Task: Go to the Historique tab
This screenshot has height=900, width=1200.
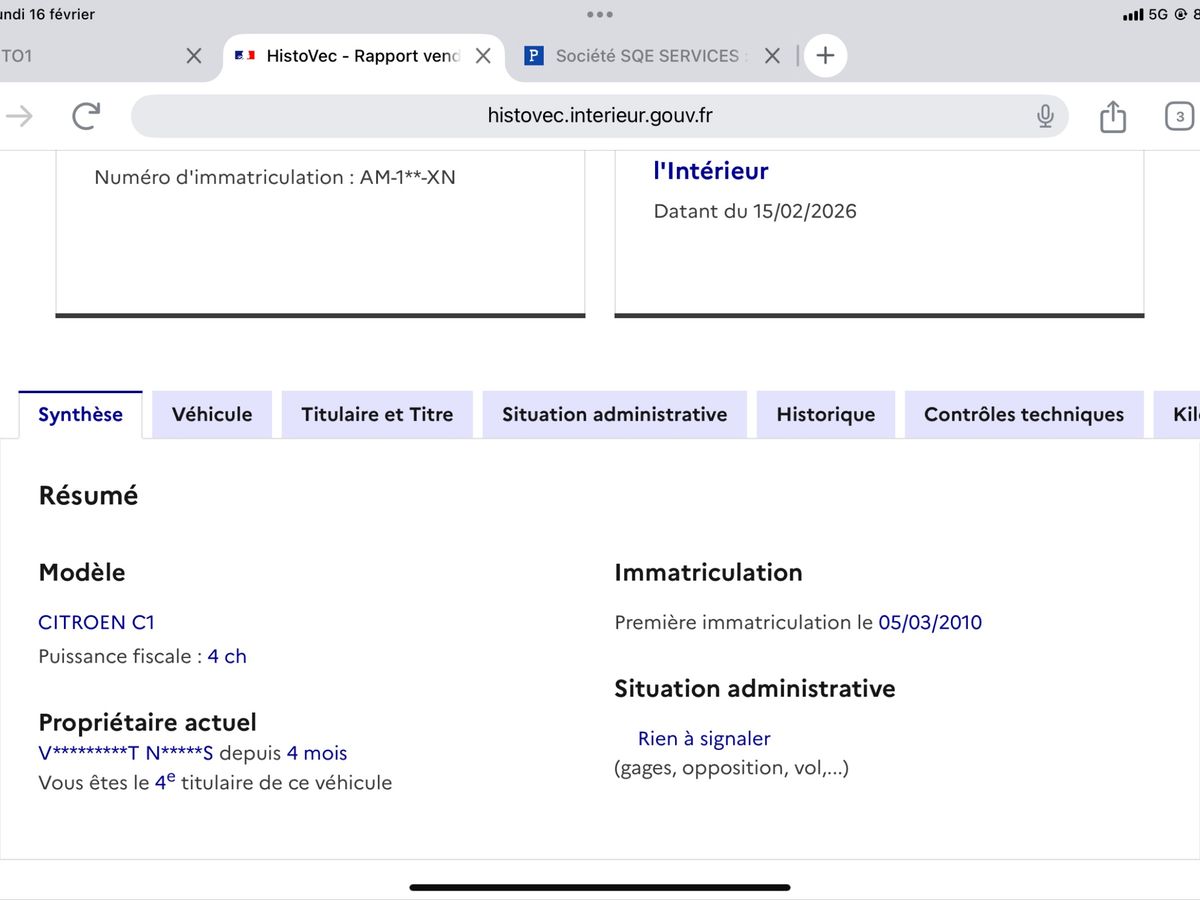Action: pyautogui.click(x=825, y=414)
